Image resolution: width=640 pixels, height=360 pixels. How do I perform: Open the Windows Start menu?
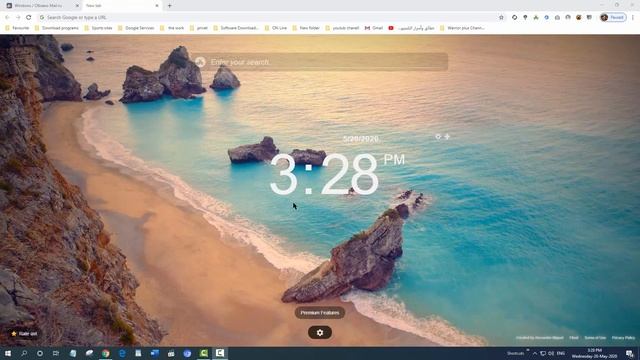coord(8,353)
